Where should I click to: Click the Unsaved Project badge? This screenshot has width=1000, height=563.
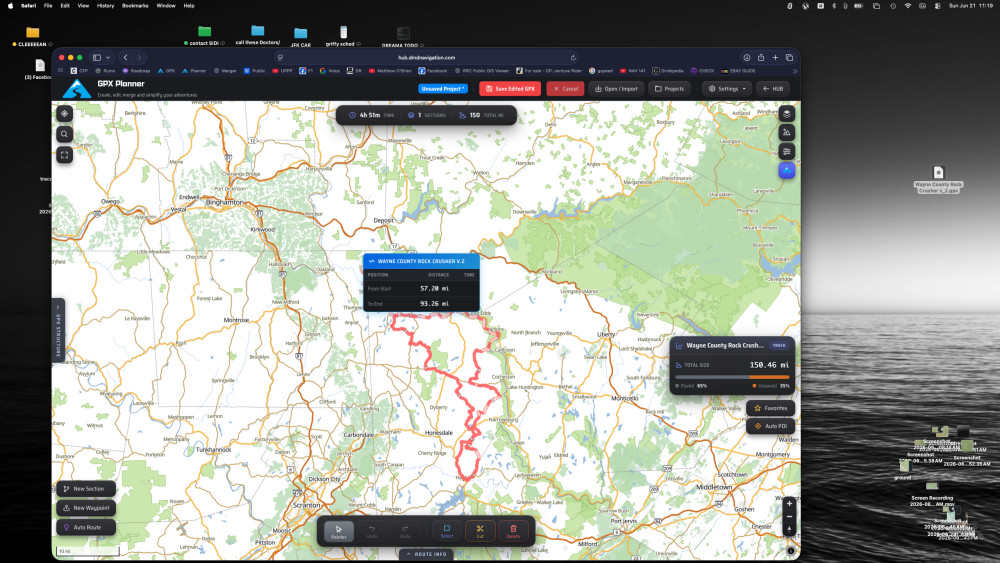click(x=443, y=89)
